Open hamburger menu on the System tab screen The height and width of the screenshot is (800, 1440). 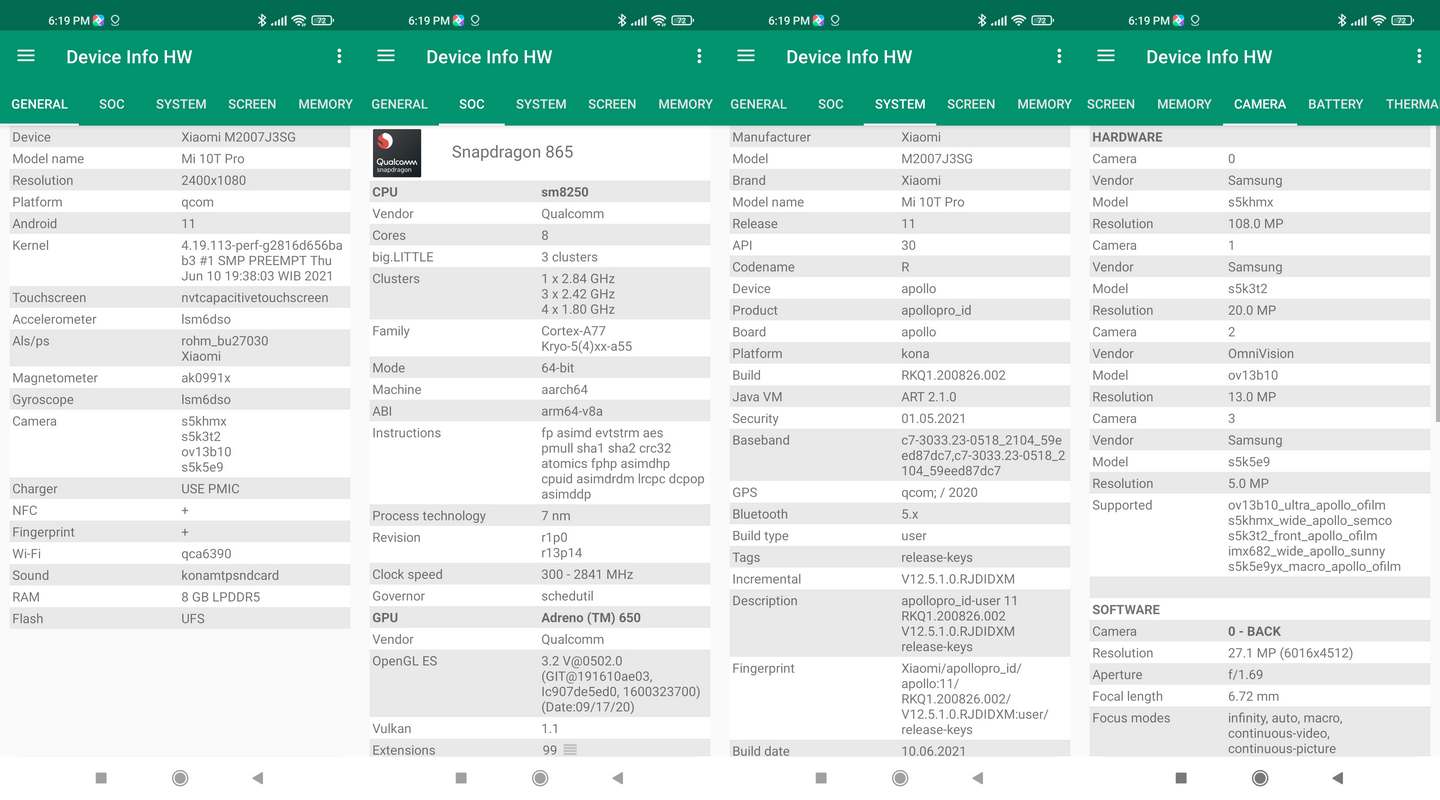tap(746, 56)
